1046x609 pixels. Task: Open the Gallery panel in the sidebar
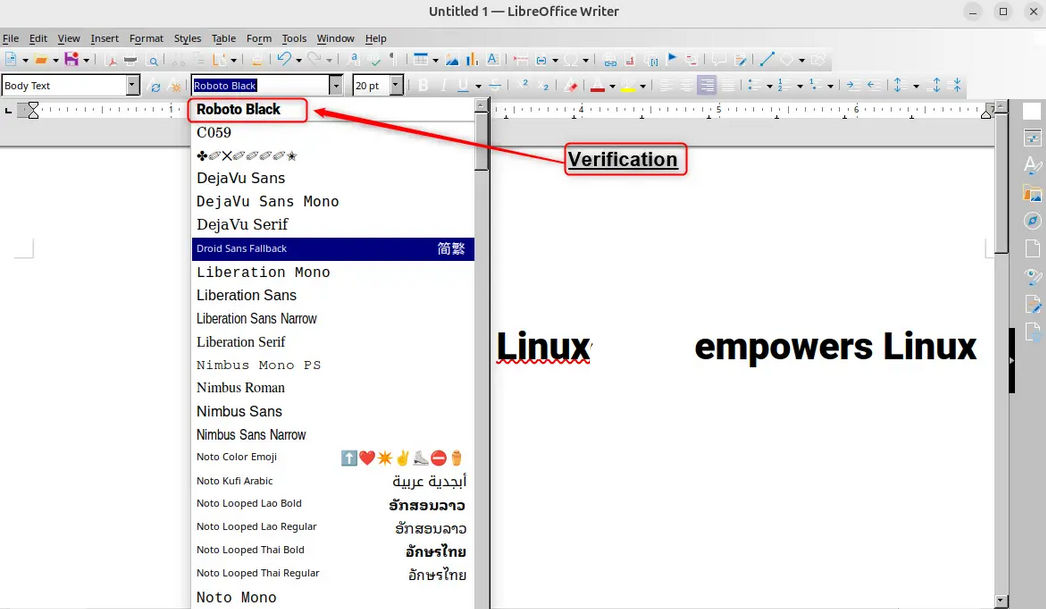pos(1032,193)
